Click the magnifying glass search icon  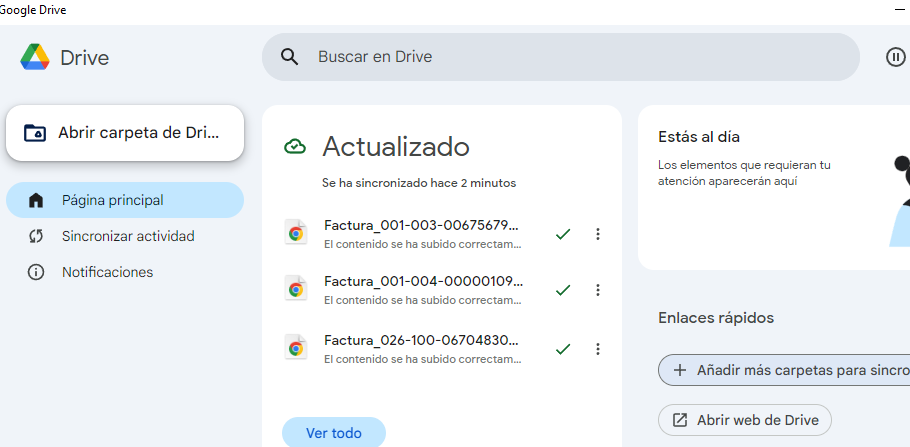point(290,57)
